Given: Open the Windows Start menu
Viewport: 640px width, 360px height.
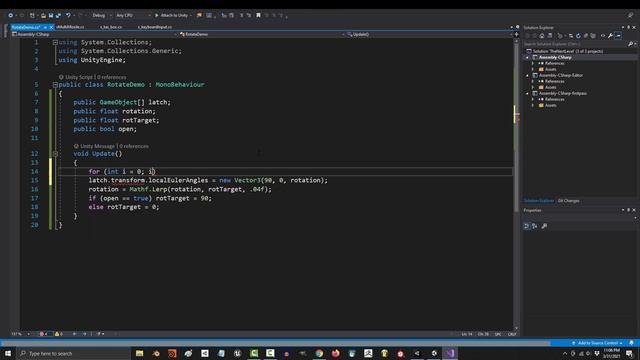Looking at the screenshot, I should coord(8,353).
